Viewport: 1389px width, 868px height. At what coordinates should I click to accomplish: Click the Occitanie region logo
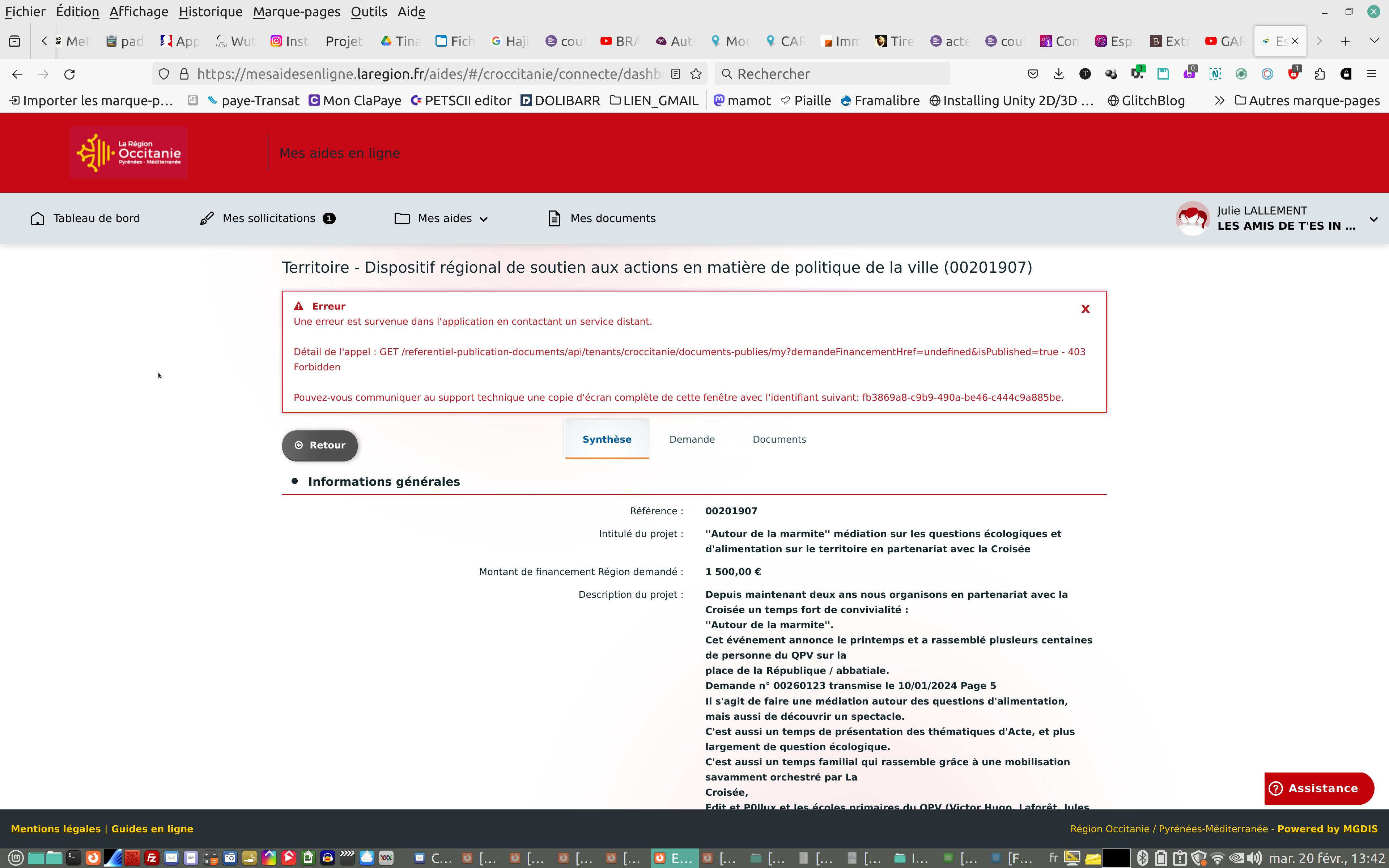(128, 153)
